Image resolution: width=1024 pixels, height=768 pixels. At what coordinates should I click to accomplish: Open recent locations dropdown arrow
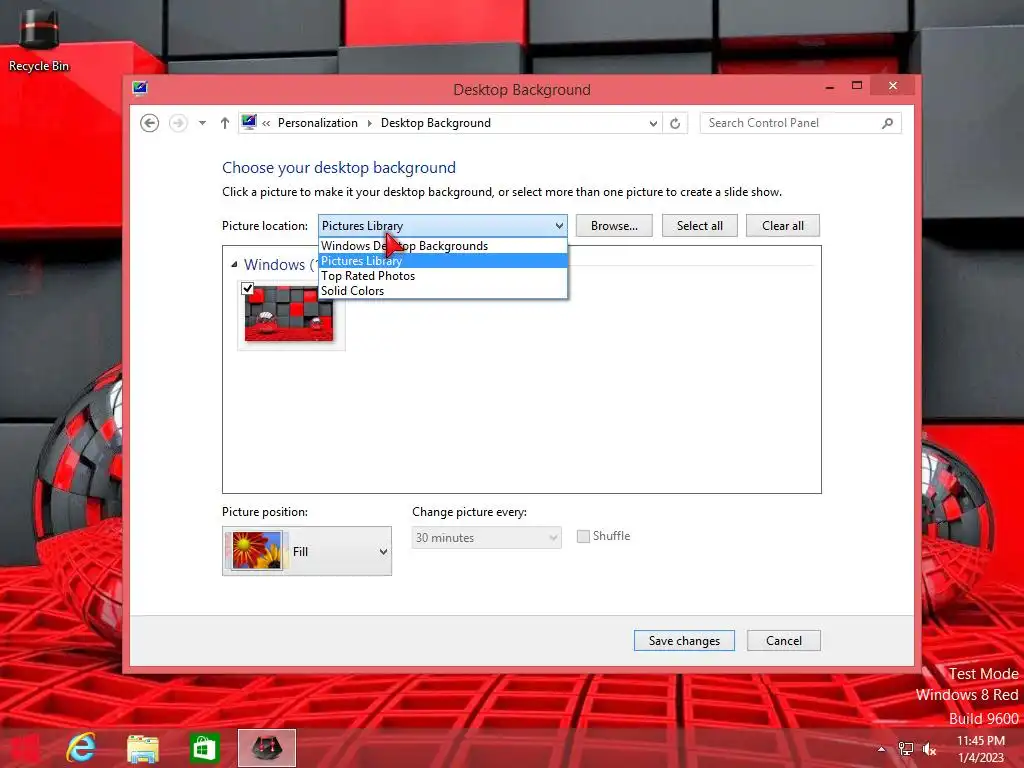point(202,123)
